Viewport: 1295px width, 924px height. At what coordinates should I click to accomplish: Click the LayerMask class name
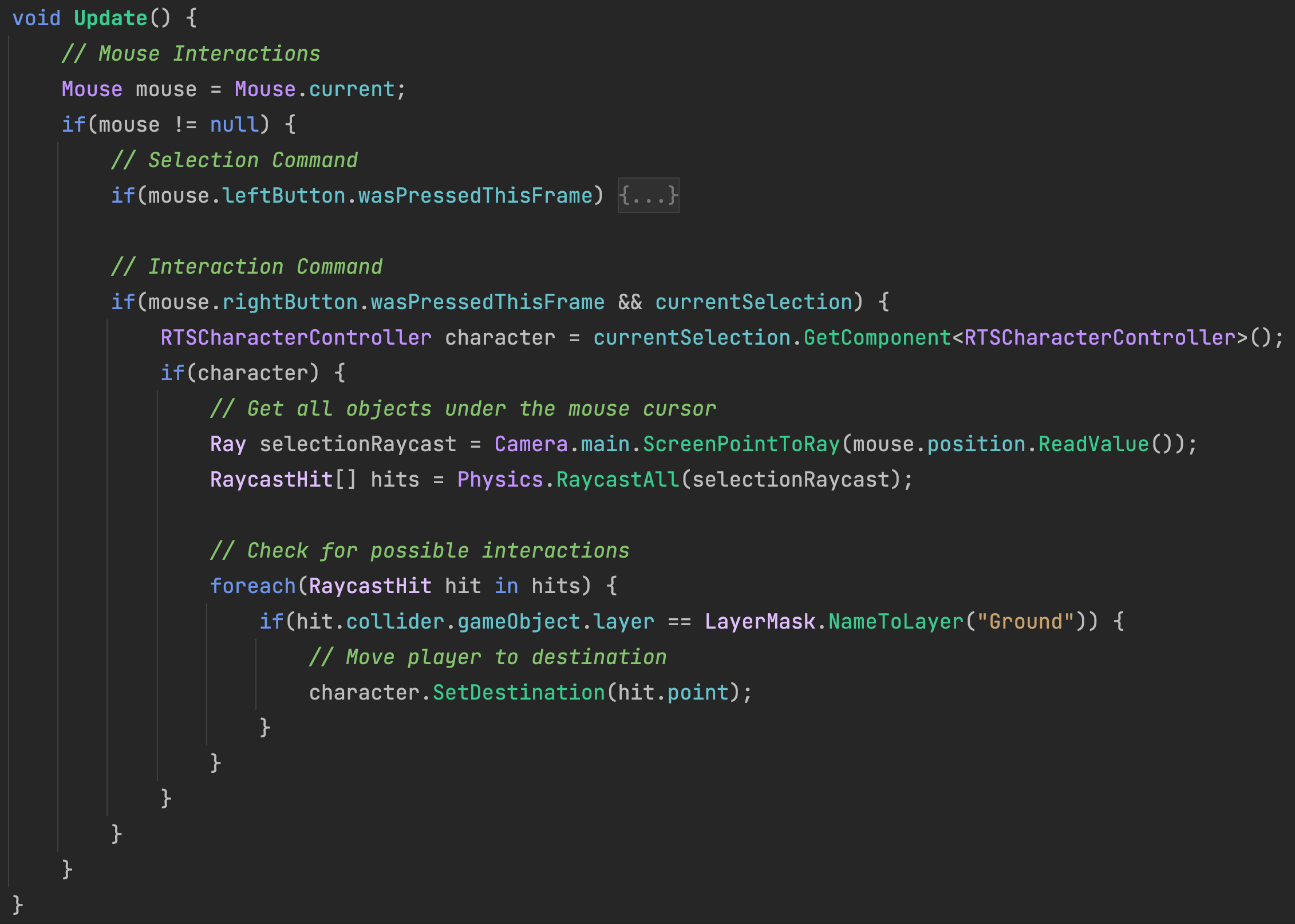click(760, 622)
